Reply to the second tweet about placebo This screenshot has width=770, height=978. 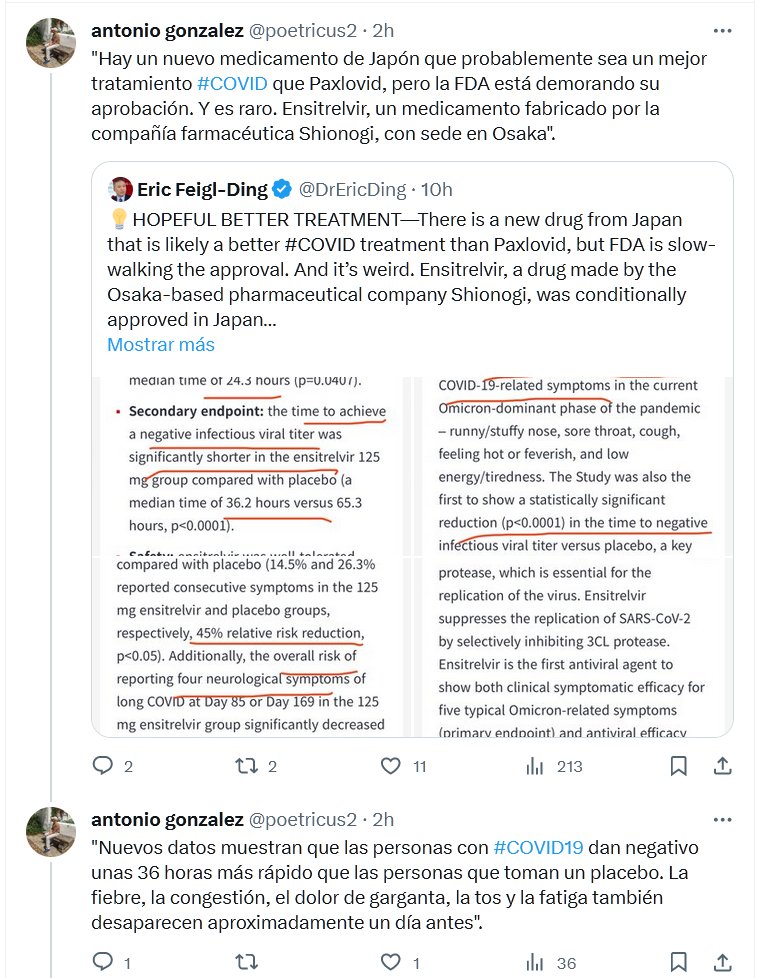[x=104, y=962]
